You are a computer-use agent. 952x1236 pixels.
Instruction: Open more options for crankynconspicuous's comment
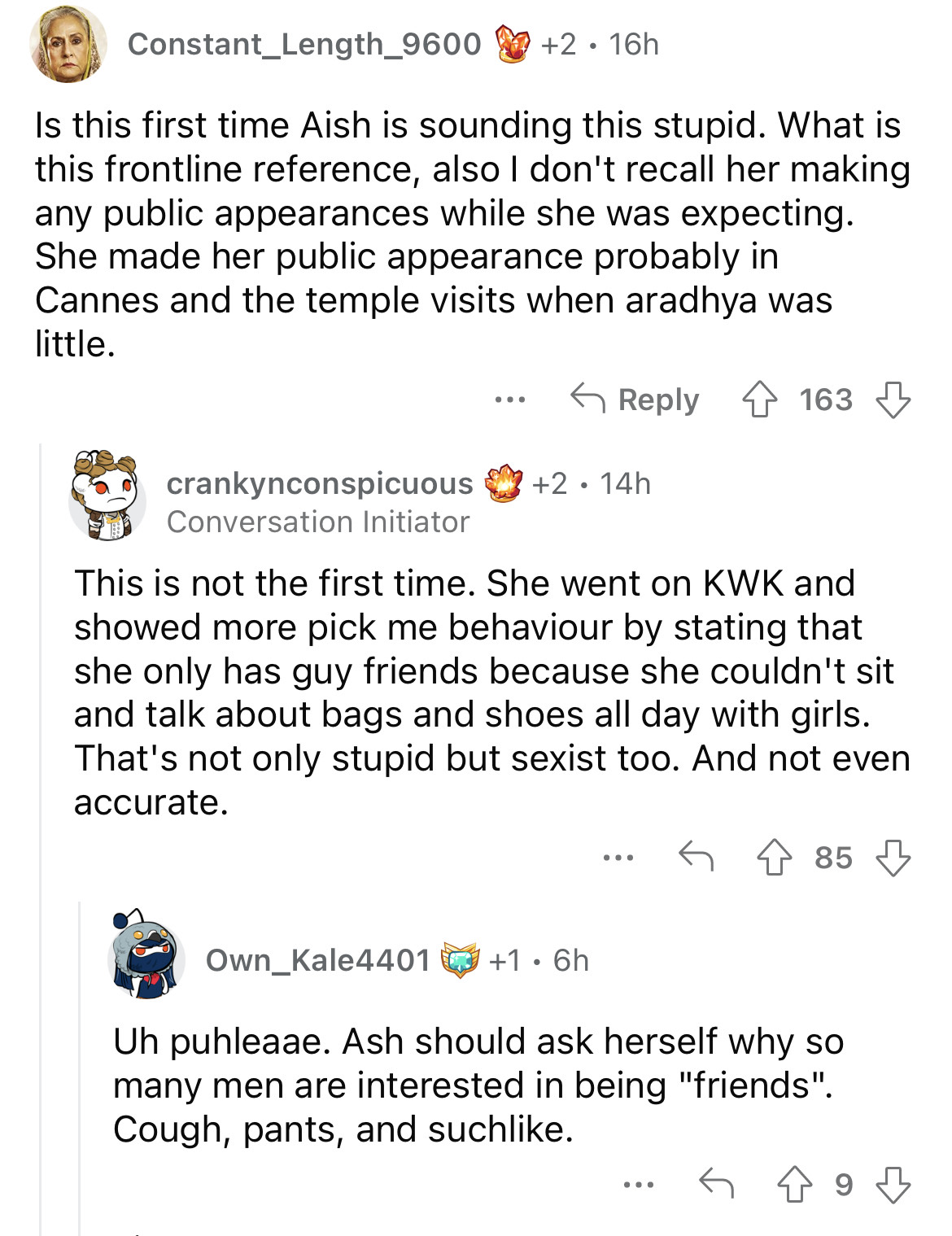point(618,857)
